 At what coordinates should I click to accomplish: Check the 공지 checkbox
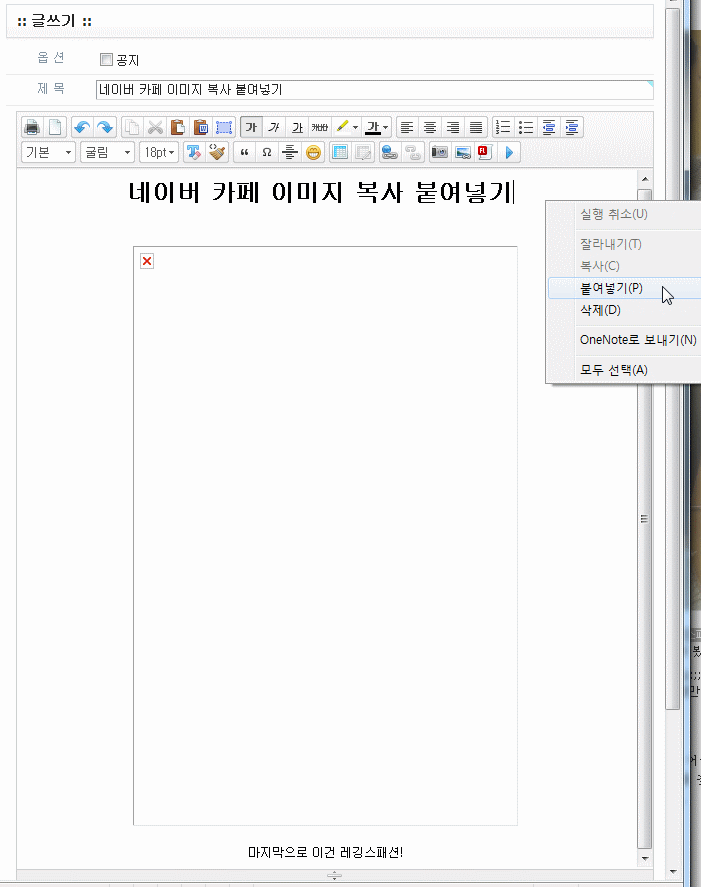coord(107,60)
